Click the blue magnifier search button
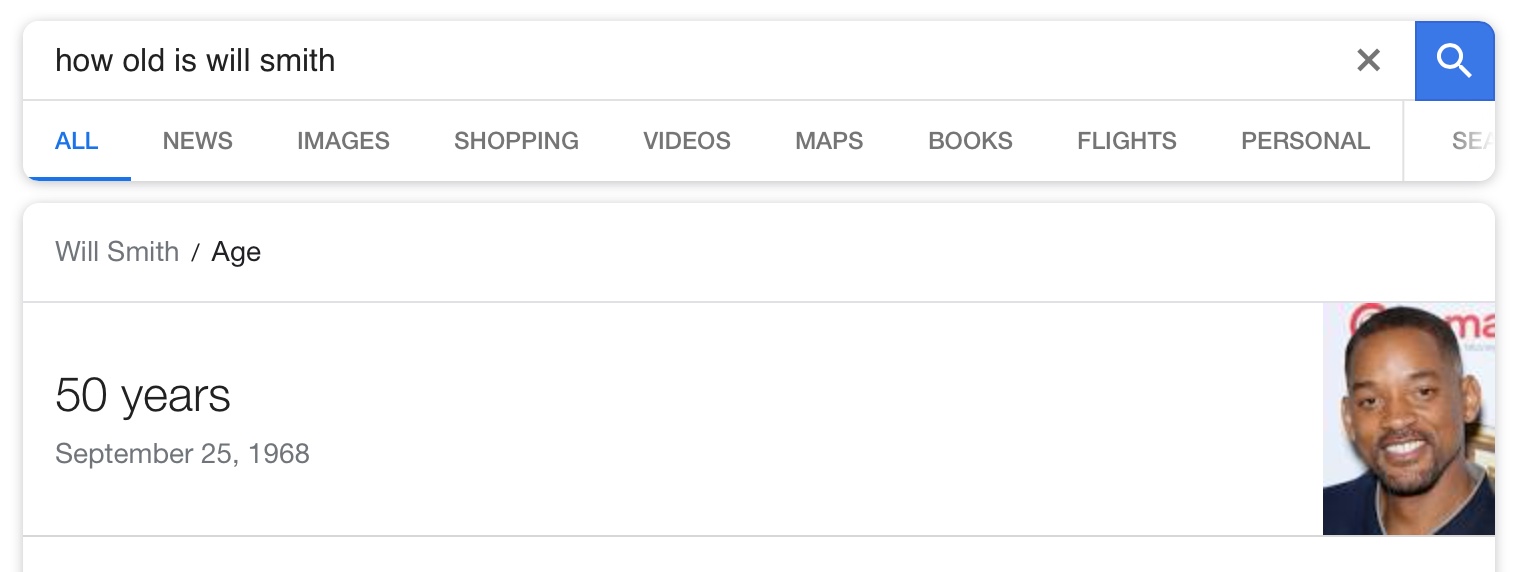 coord(1454,61)
